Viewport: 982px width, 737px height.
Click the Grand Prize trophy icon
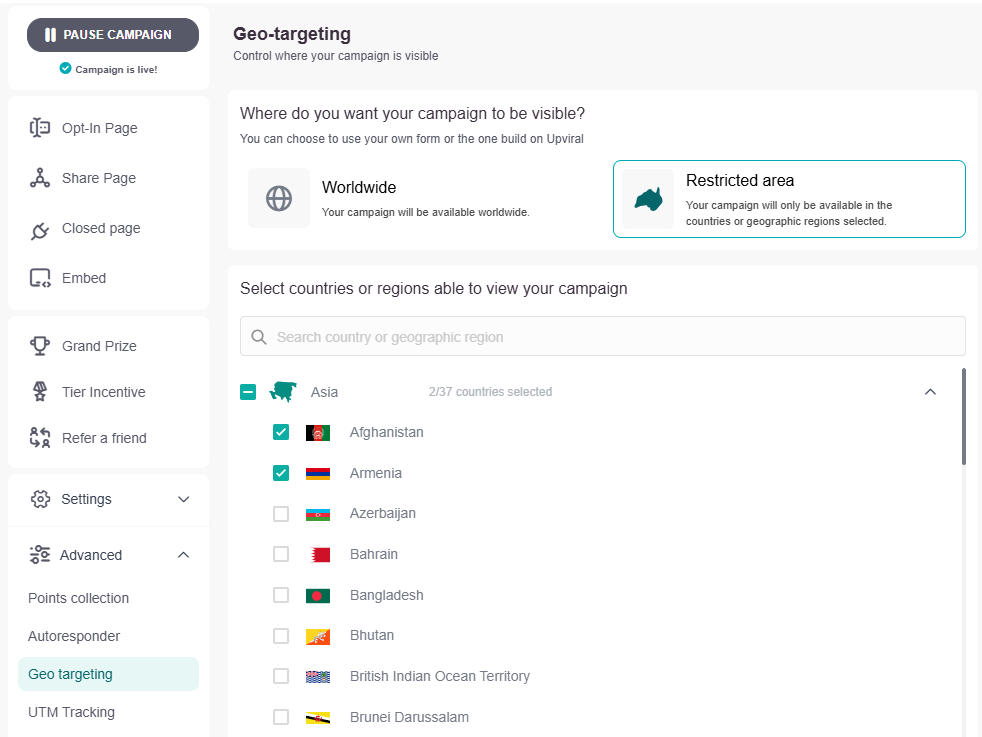point(40,346)
